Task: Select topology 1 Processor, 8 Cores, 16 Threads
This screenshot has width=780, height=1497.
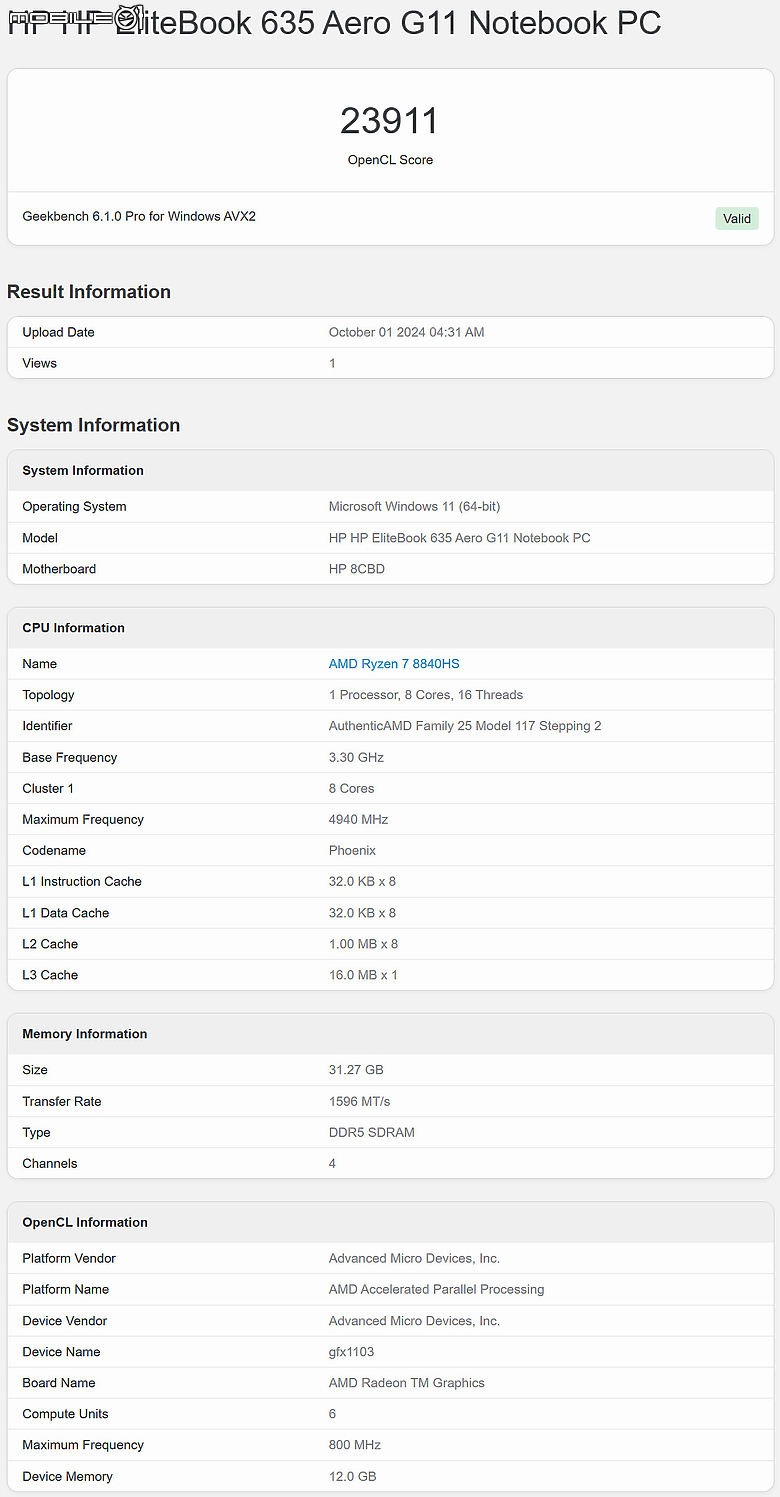Action: (426, 695)
